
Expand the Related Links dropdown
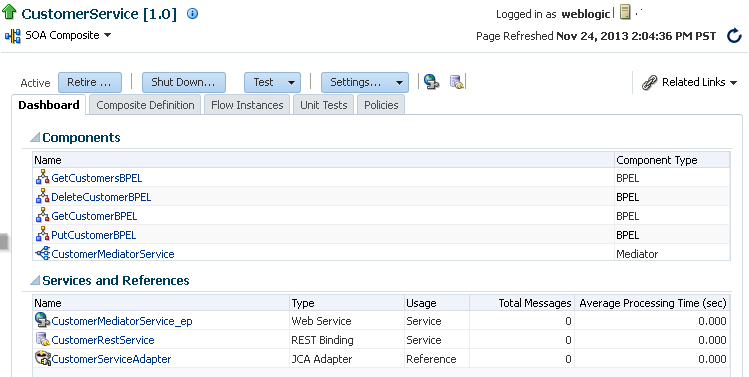point(733,82)
